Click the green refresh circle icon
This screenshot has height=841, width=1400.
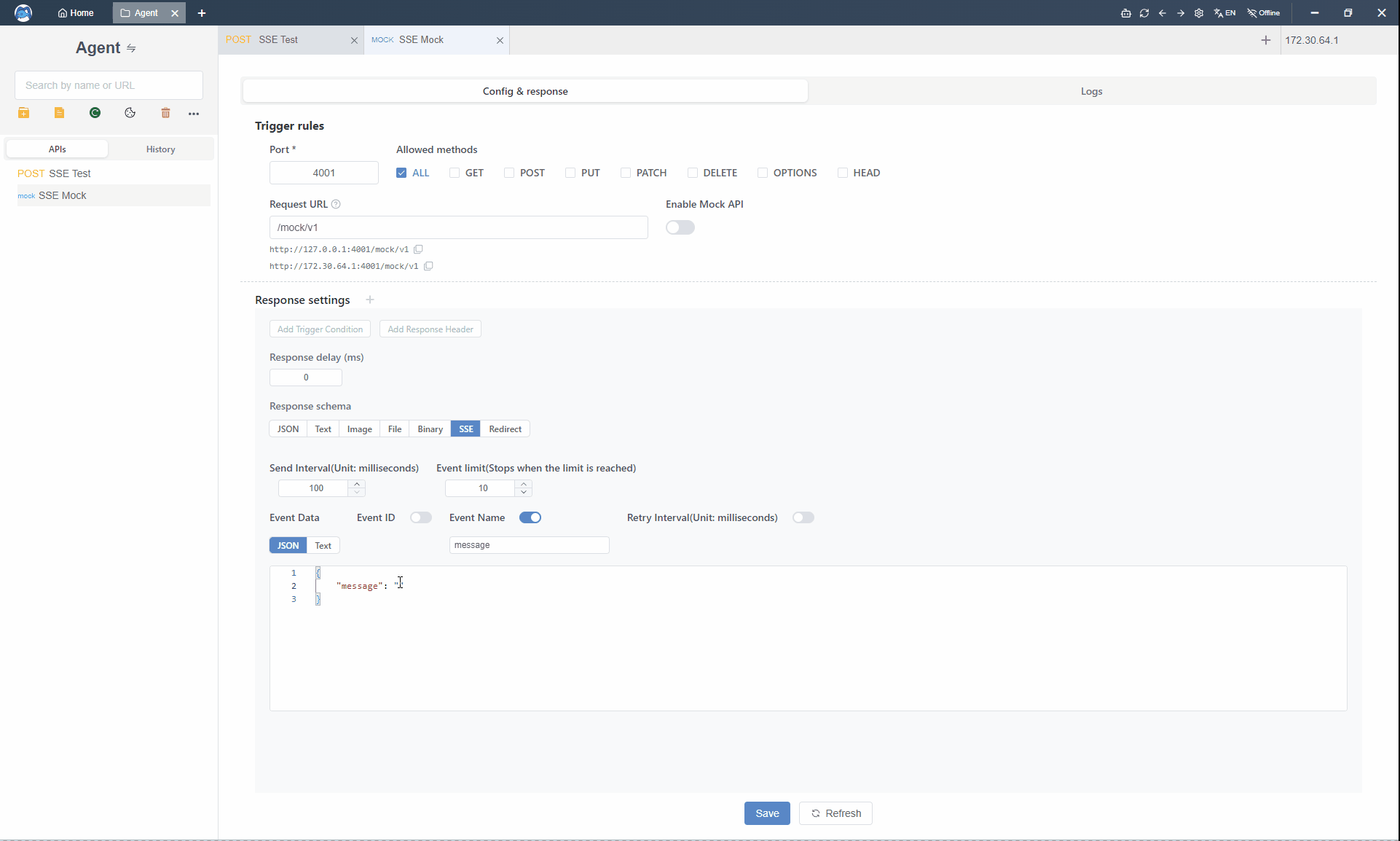click(x=95, y=113)
